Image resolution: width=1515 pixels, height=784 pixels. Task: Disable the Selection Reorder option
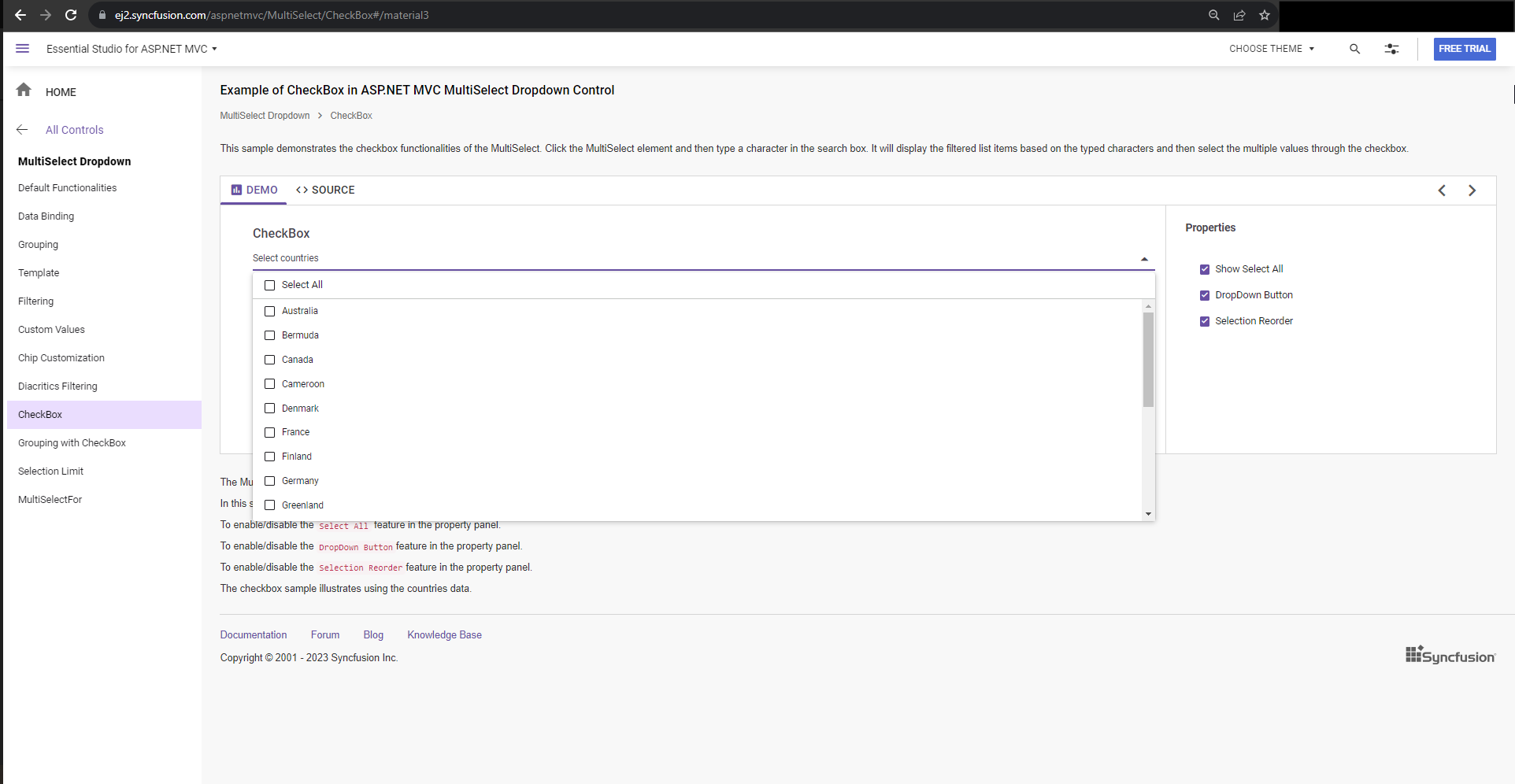pyautogui.click(x=1204, y=321)
